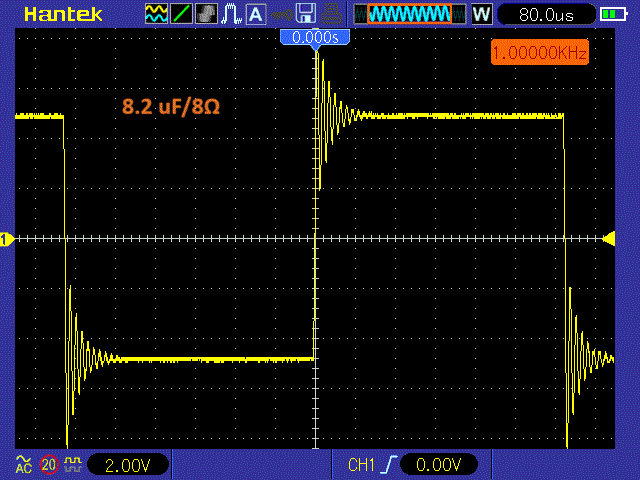Click the 1.00000KHz frequency readout
Screen dimensions: 640x480
point(540,53)
